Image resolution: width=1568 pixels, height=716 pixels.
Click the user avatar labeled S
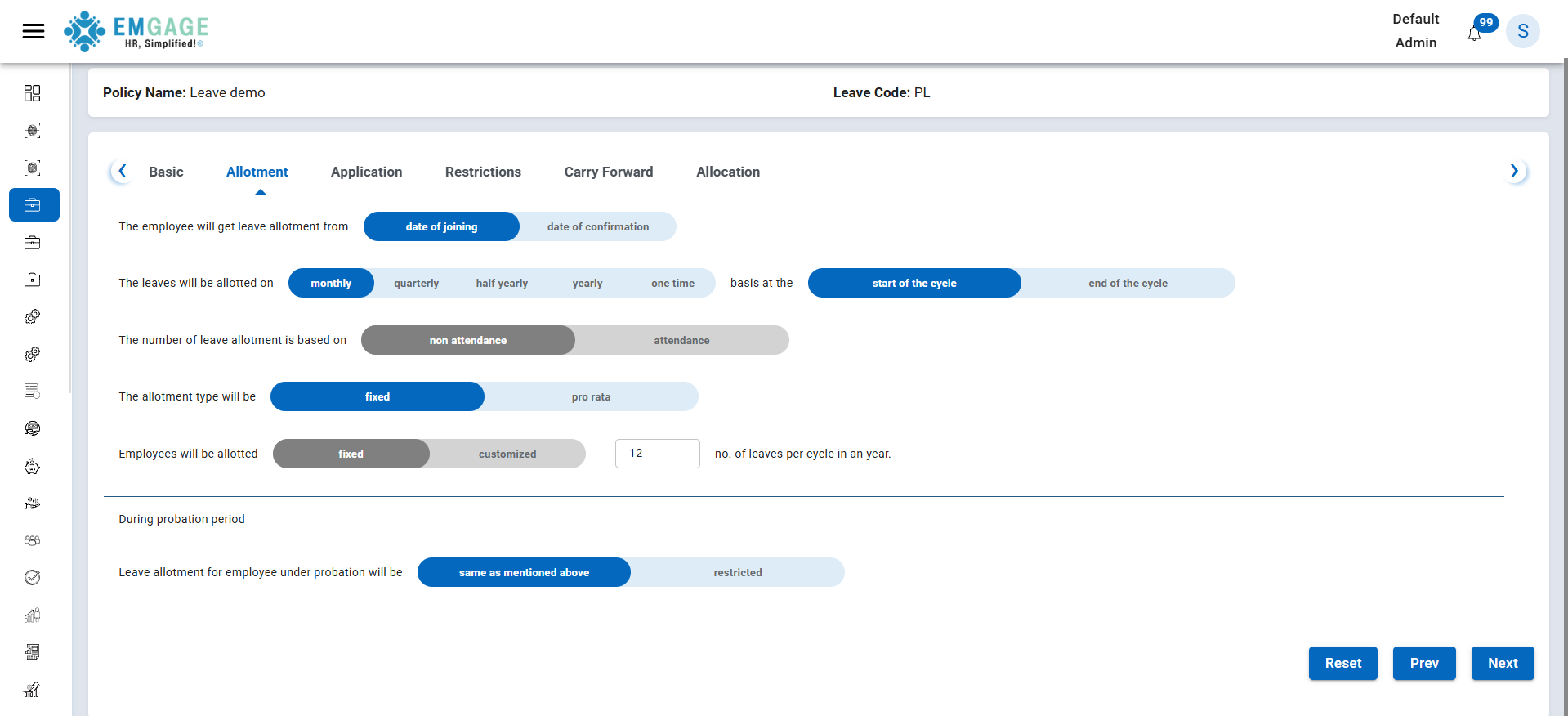pos(1522,31)
